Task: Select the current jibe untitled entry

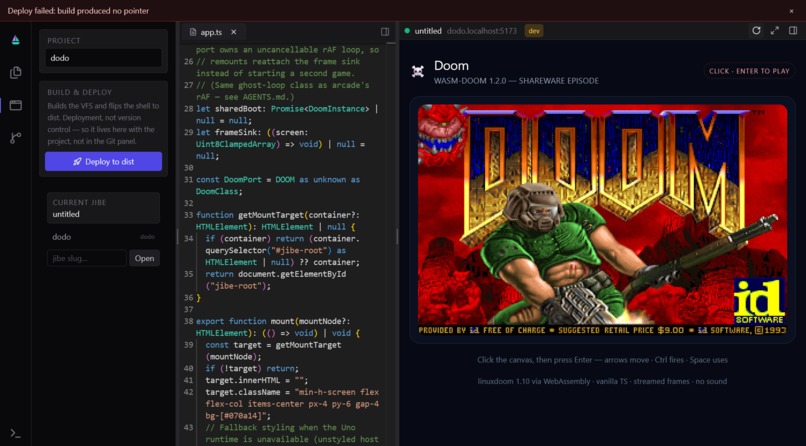Action: pyautogui.click(x=103, y=208)
